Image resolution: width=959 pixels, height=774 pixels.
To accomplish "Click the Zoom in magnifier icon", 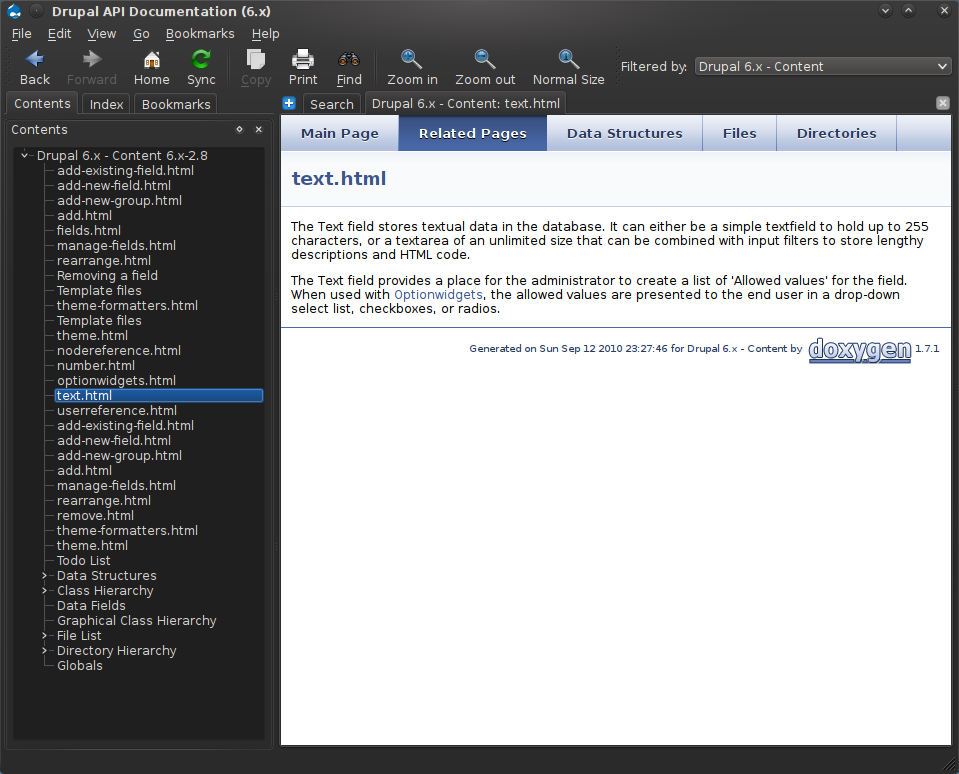I will point(412,59).
